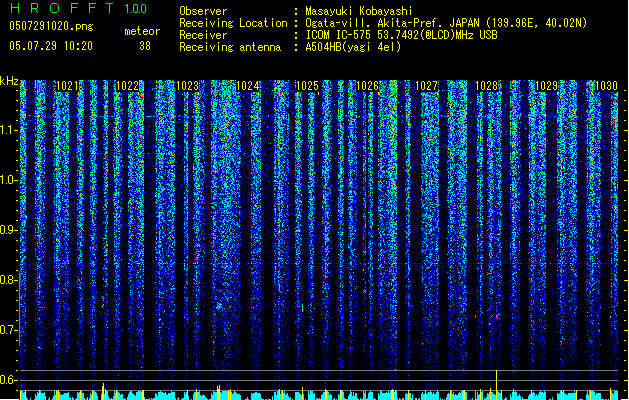Click the 0.9 frequency axis label
Viewport: 629px width, 400px height.
click(x=8, y=230)
